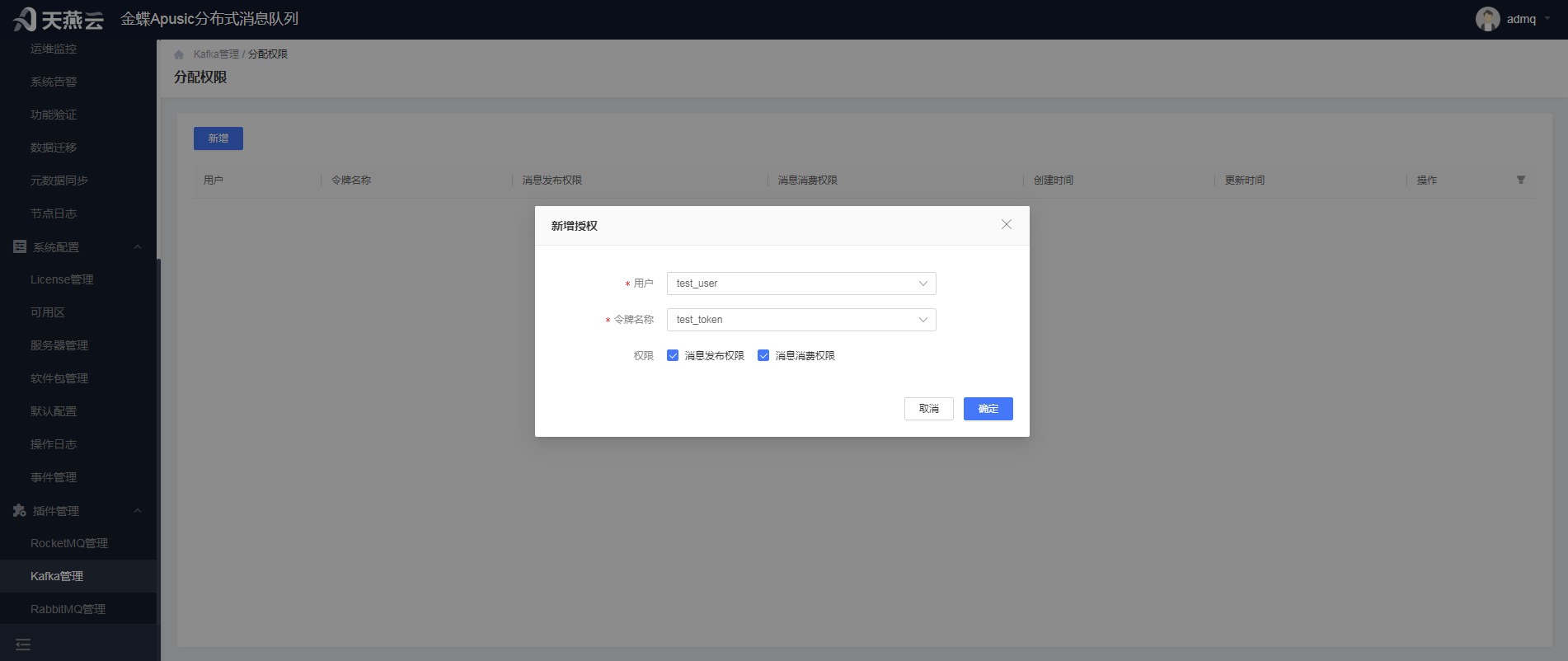Open the 令牌名称 dropdown showing test_token
Viewport: 1568px width, 661px height.
[801, 320]
